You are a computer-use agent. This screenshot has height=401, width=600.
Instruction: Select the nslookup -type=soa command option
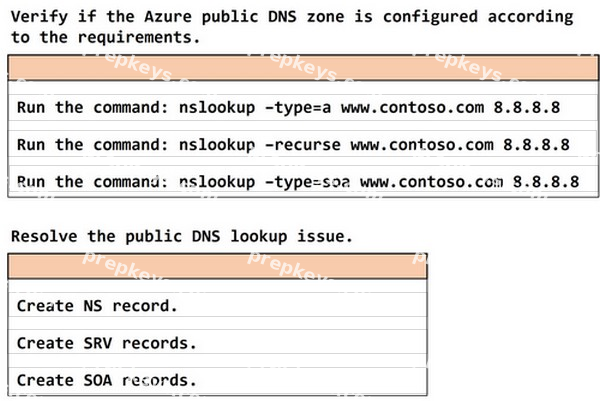(303, 181)
